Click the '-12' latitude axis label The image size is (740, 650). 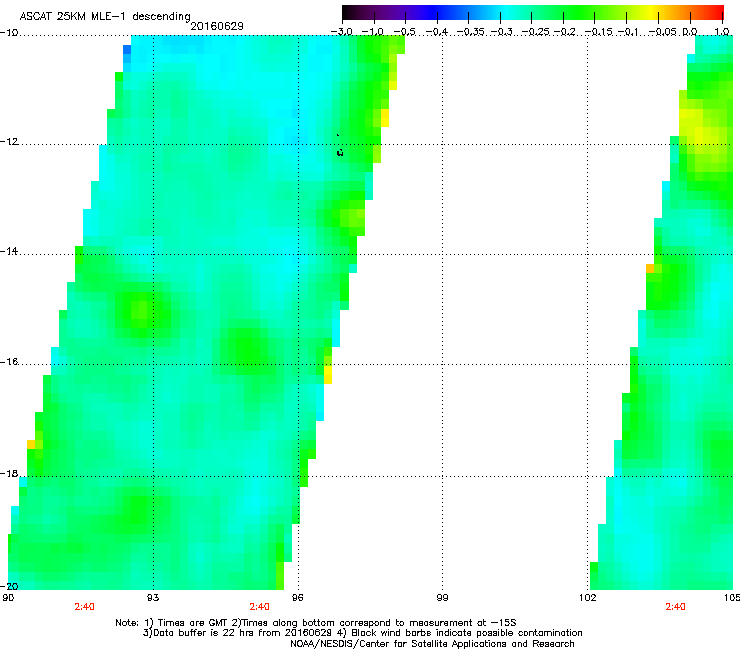[x=8, y=142]
